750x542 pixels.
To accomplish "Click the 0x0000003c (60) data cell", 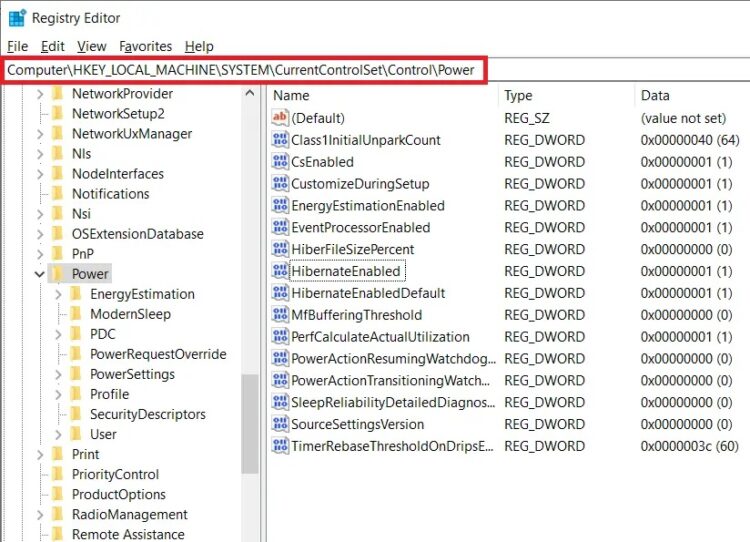I will pos(690,446).
